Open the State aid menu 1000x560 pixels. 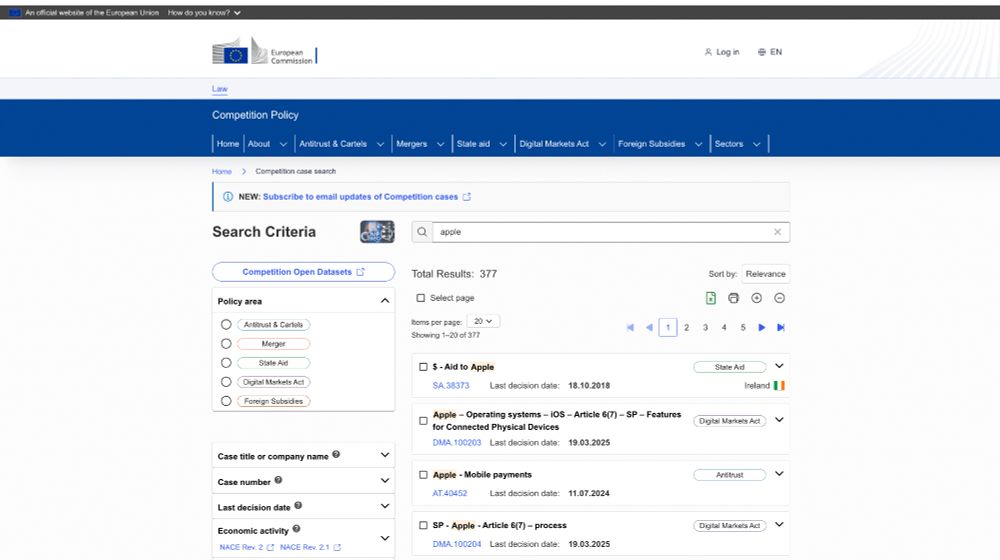(x=482, y=144)
